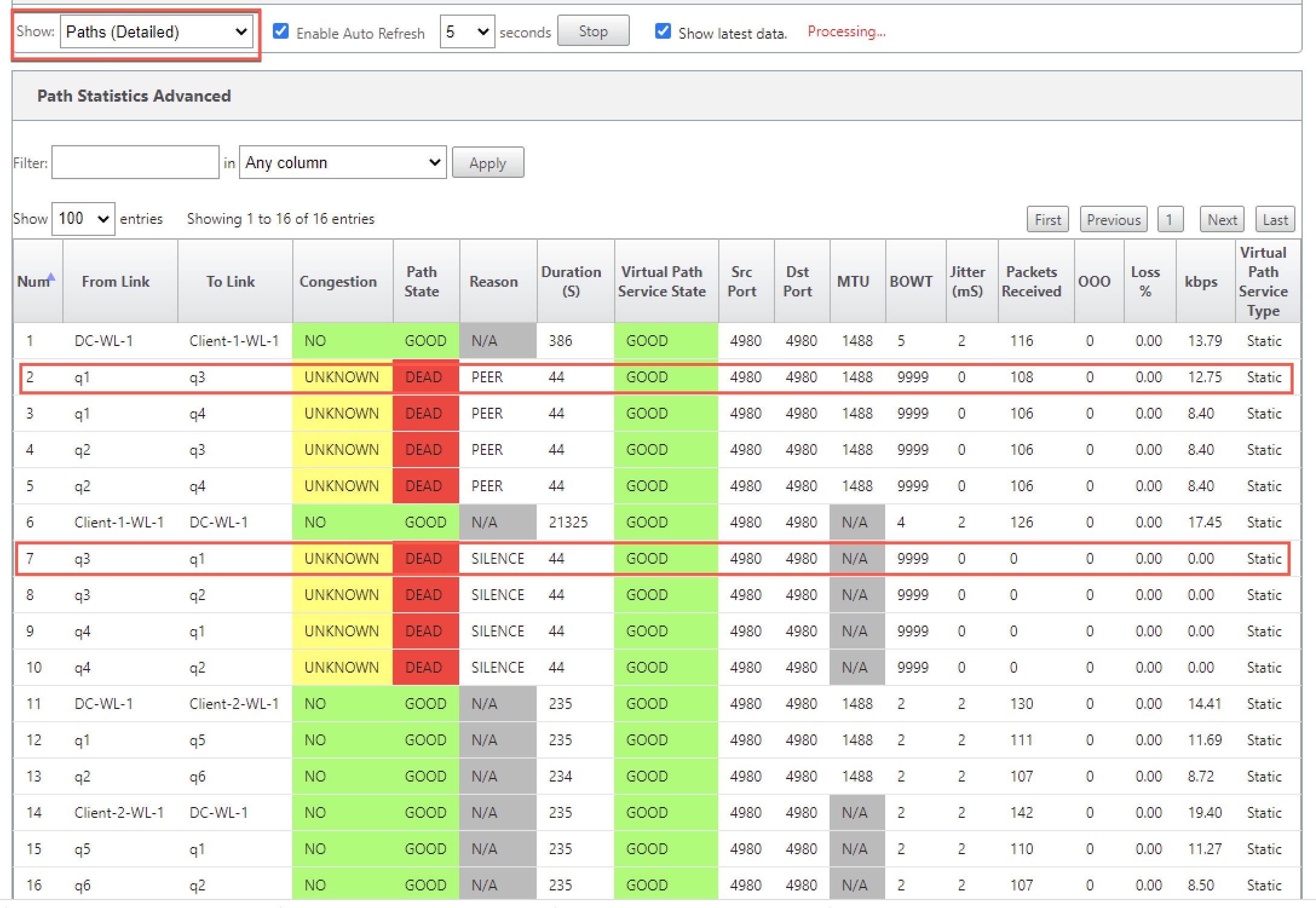Sort by Duration (S) column header
This screenshot has height=908, width=1316.
(x=575, y=281)
